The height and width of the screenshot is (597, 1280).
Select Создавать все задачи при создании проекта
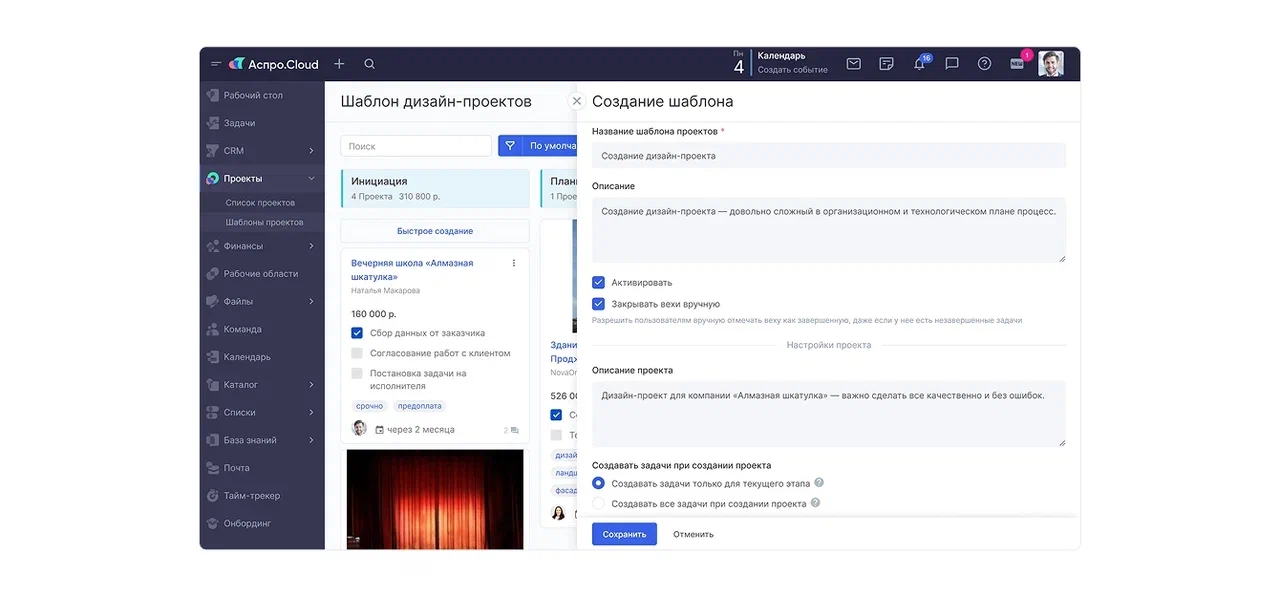[599, 504]
